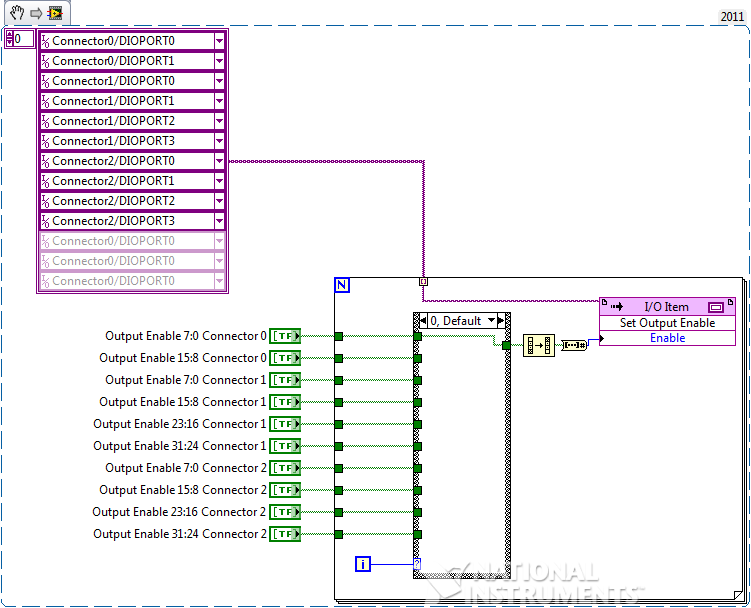Screen dimensions: 751x608
Task: Click the hand grab snippet icon
Action: coord(17,12)
